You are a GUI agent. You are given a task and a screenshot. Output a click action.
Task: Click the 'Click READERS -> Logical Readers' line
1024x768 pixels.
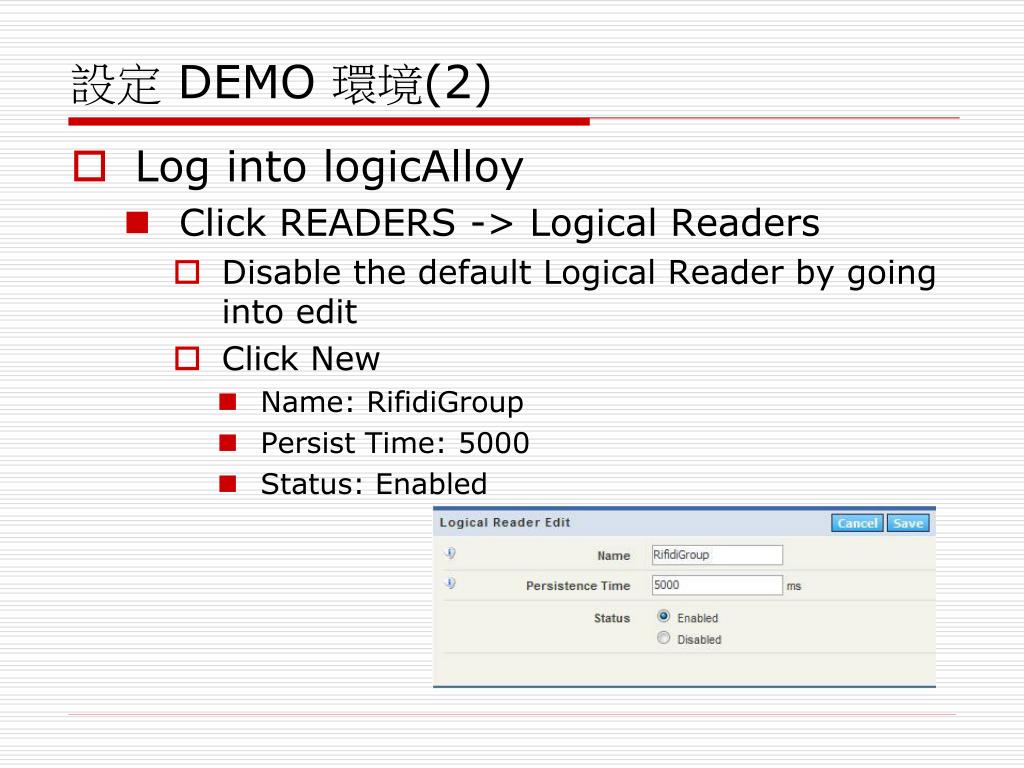point(499,223)
